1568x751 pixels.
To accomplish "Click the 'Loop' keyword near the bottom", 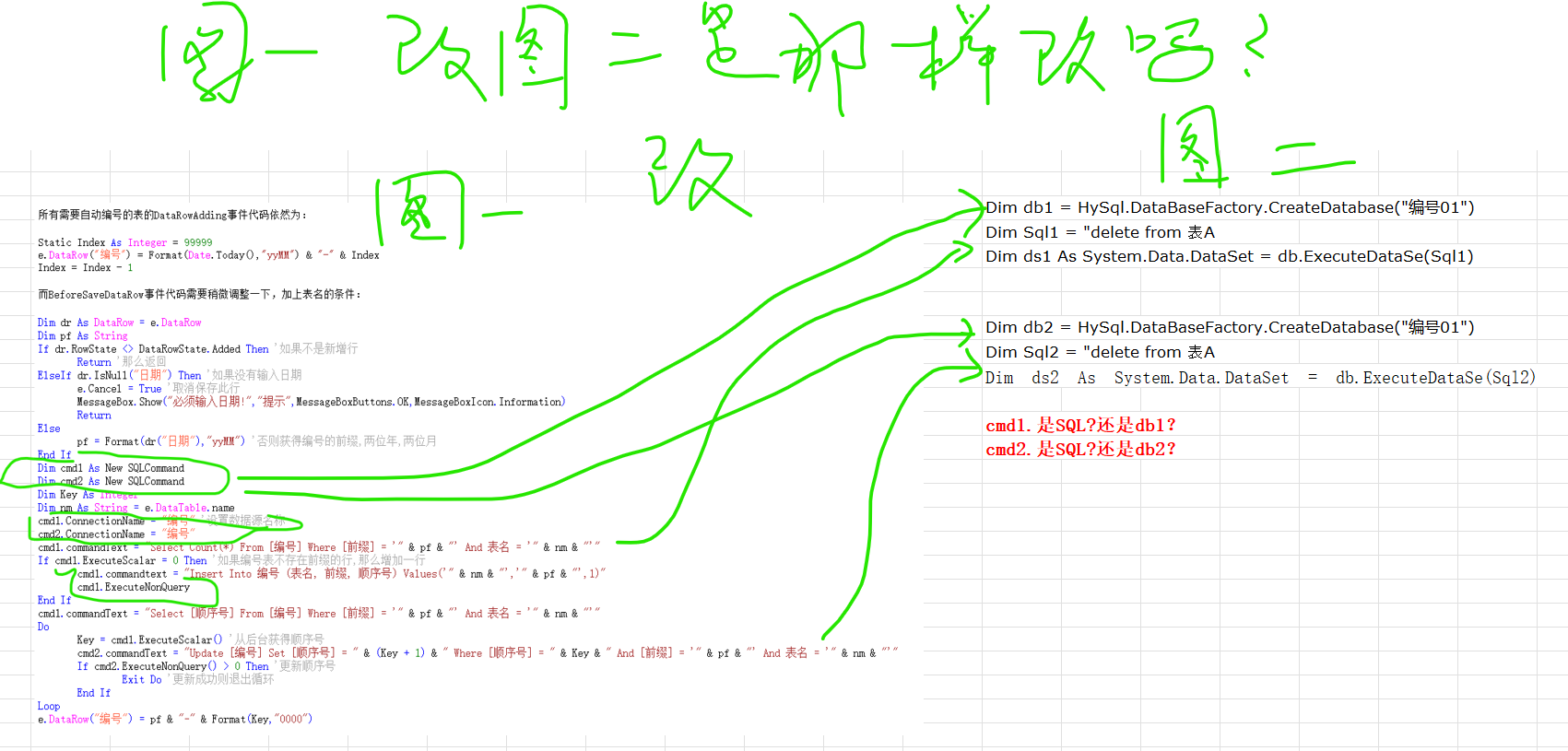I will tap(49, 707).
